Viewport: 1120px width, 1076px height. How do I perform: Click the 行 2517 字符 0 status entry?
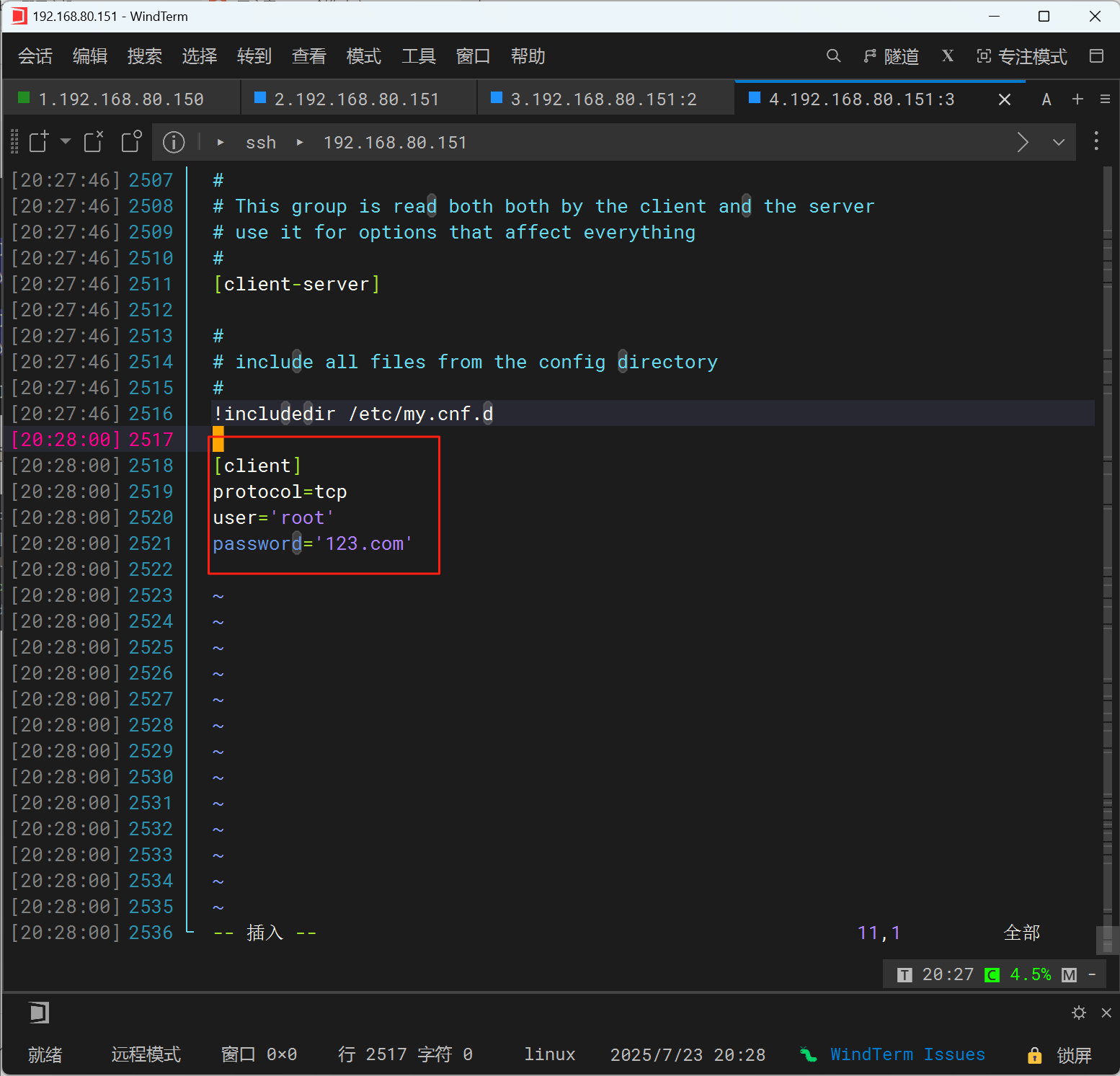(406, 1054)
